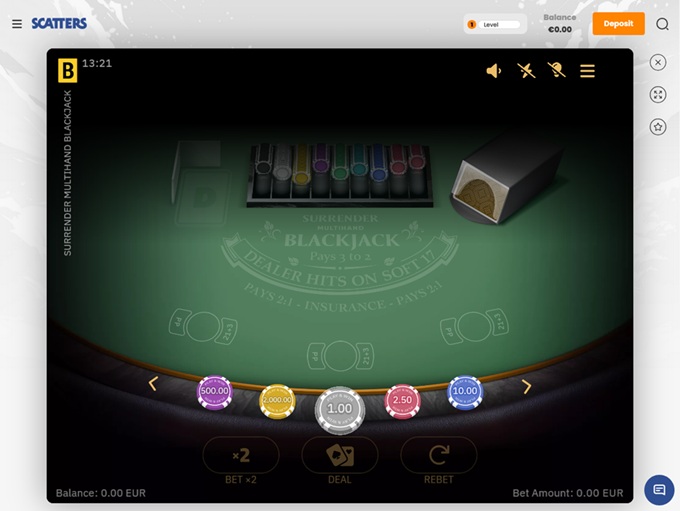Mute the game sound speaker icon
680x511 pixels.
click(494, 71)
